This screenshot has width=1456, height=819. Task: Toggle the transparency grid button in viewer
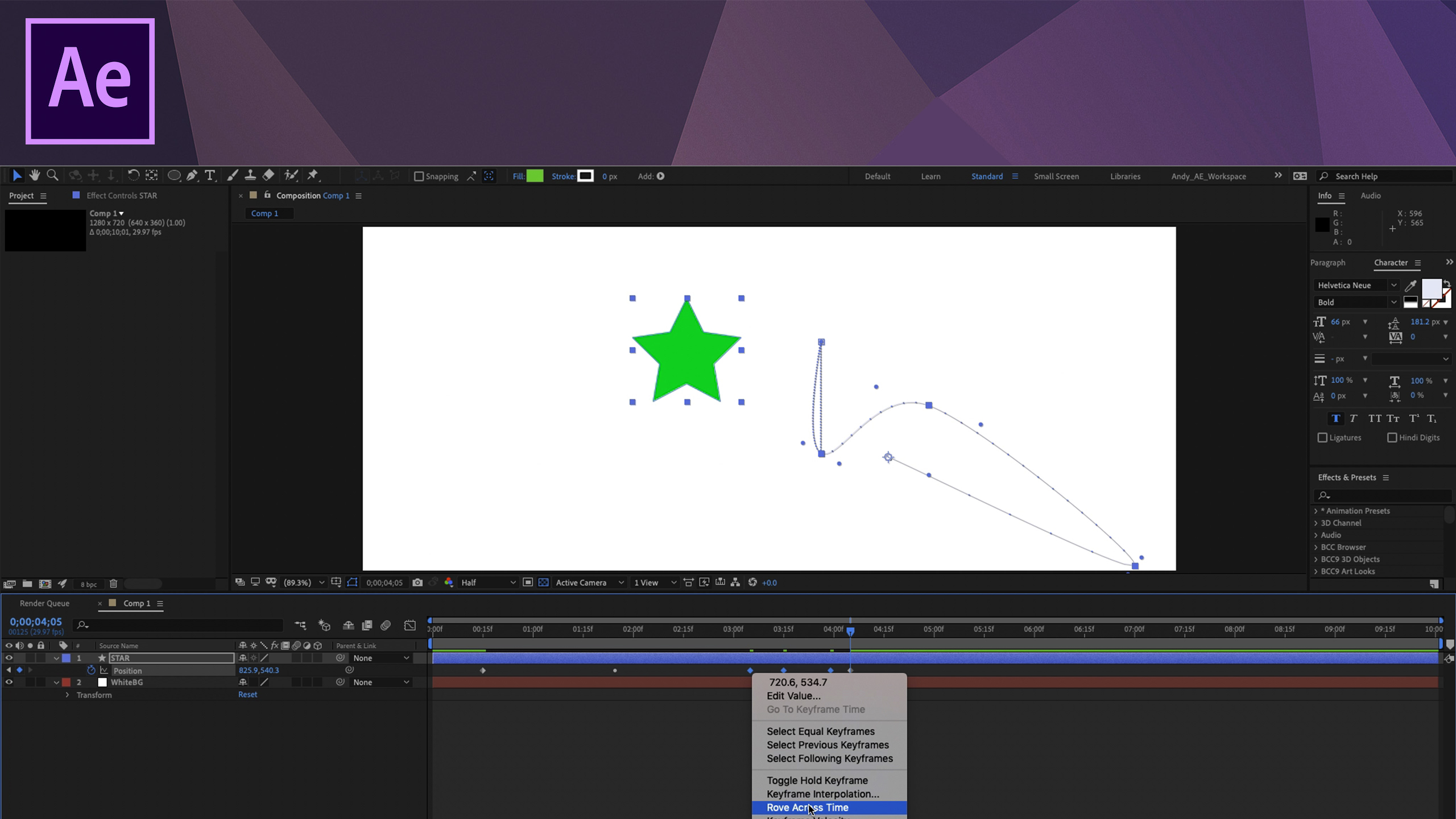point(544,582)
